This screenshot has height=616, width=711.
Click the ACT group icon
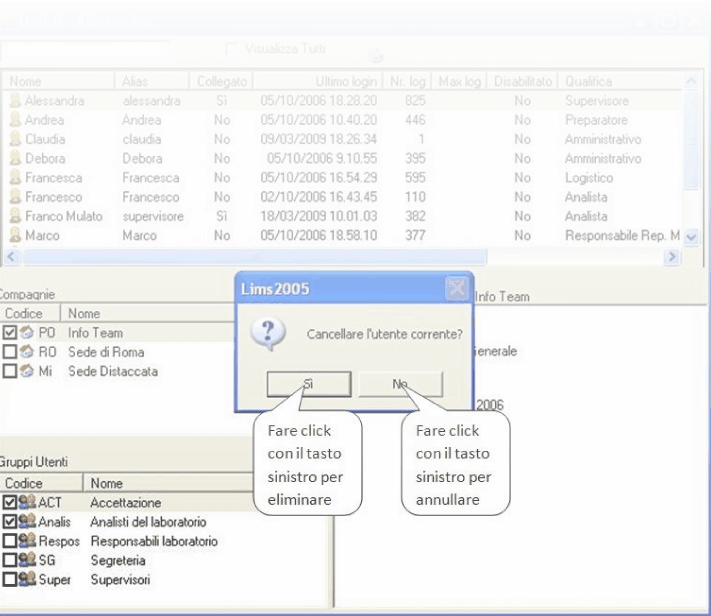(27, 502)
